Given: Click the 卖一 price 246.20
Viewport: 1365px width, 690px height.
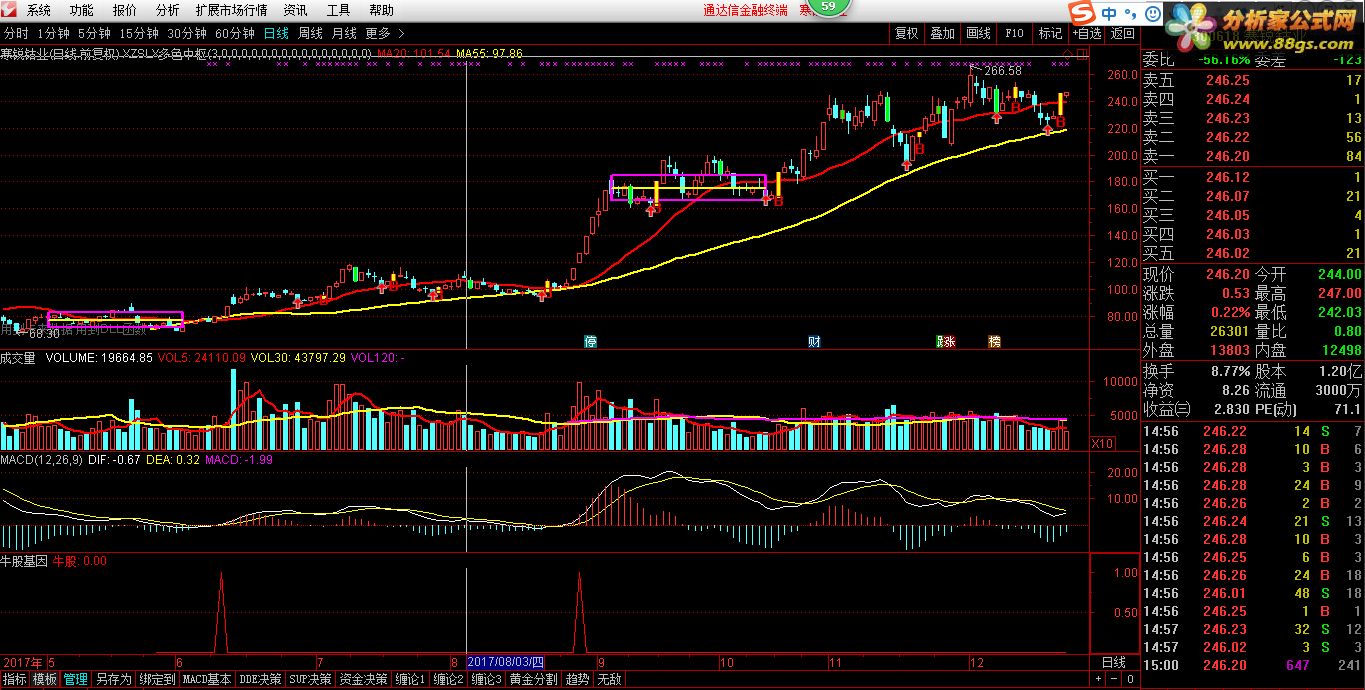Looking at the screenshot, I should [1227, 157].
